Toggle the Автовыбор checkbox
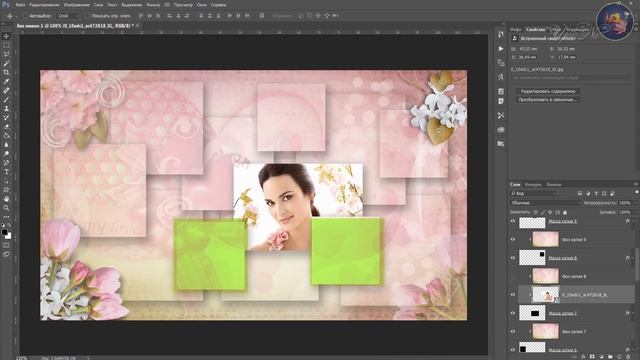The image size is (640, 360). tap(25, 16)
